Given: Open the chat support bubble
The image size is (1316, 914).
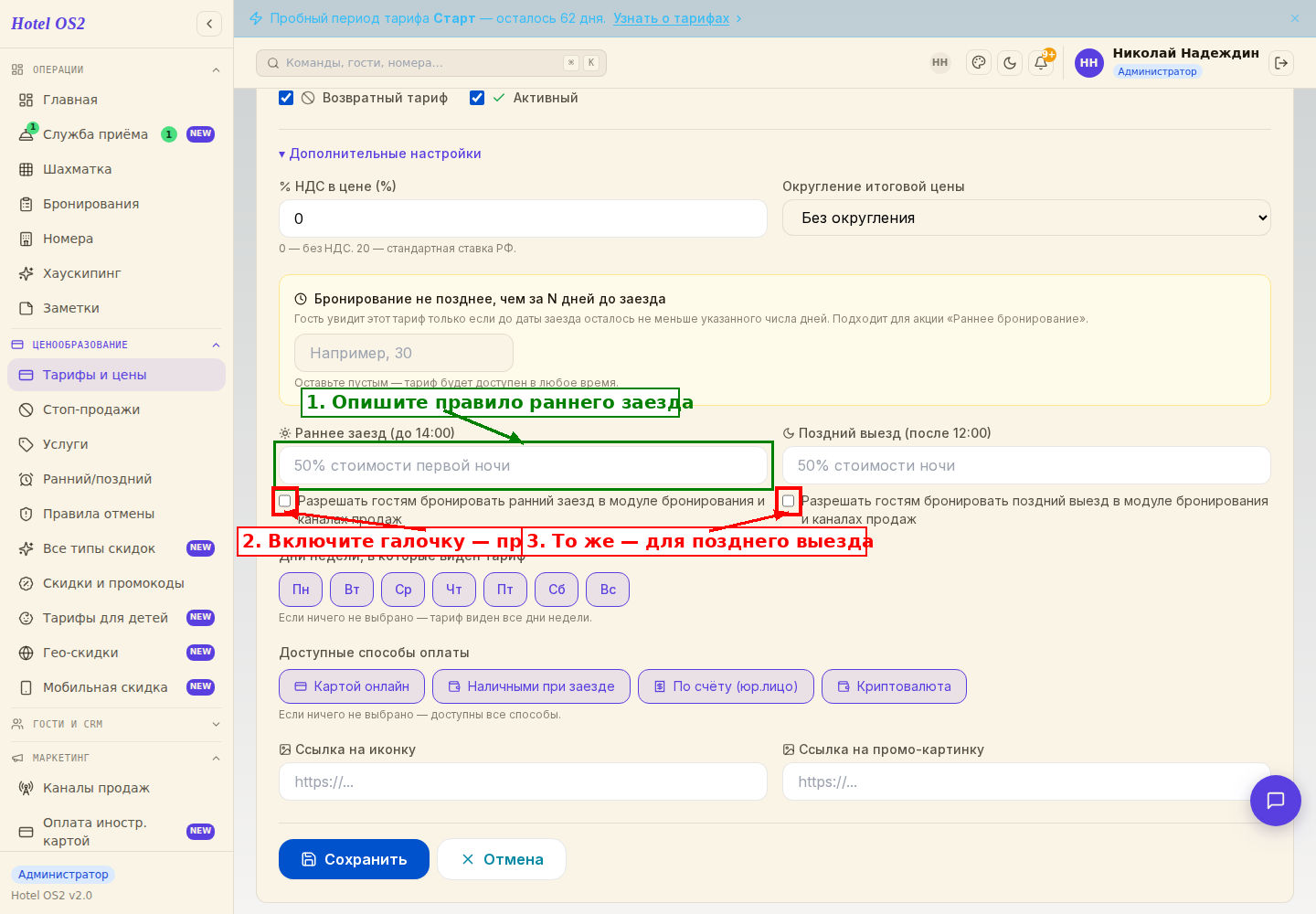Looking at the screenshot, I should (1276, 801).
